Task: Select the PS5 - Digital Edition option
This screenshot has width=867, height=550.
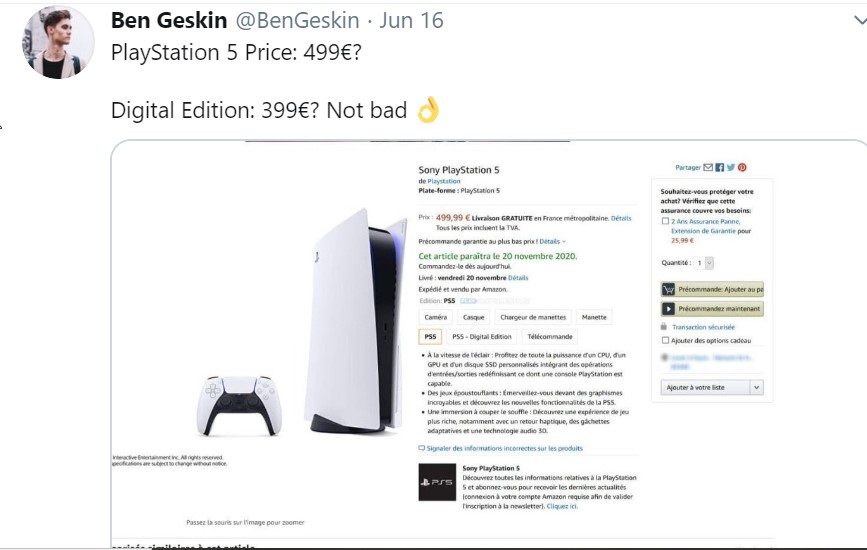Action: (482, 337)
